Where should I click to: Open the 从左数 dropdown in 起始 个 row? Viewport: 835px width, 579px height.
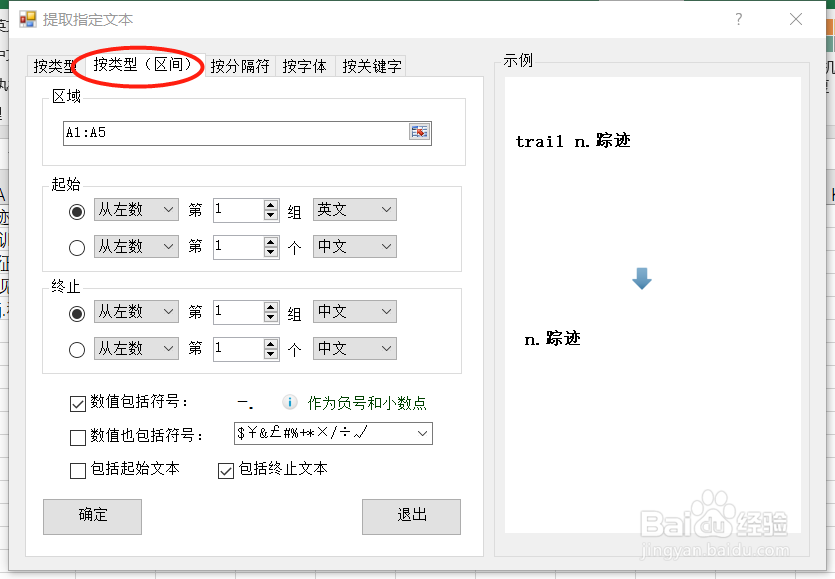coord(136,247)
